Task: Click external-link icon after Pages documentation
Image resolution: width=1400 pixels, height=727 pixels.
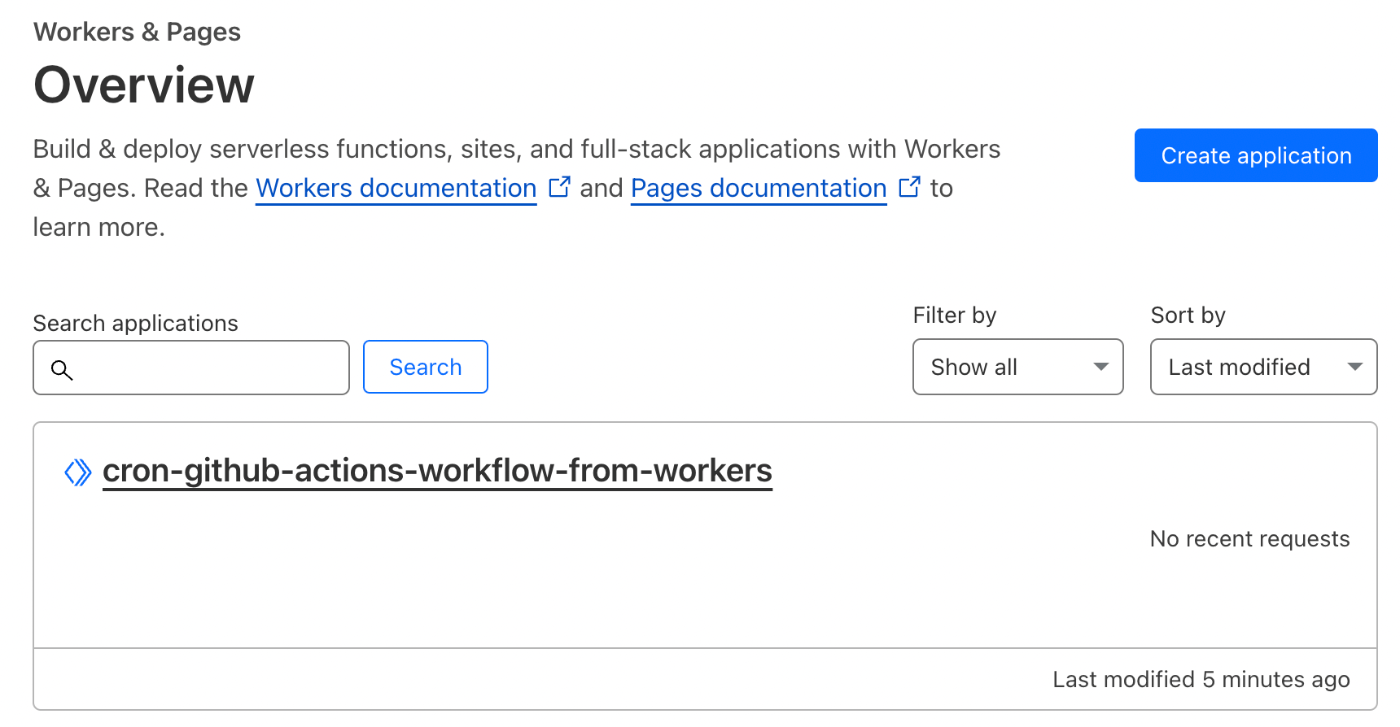Action: [x=909, y=187]
